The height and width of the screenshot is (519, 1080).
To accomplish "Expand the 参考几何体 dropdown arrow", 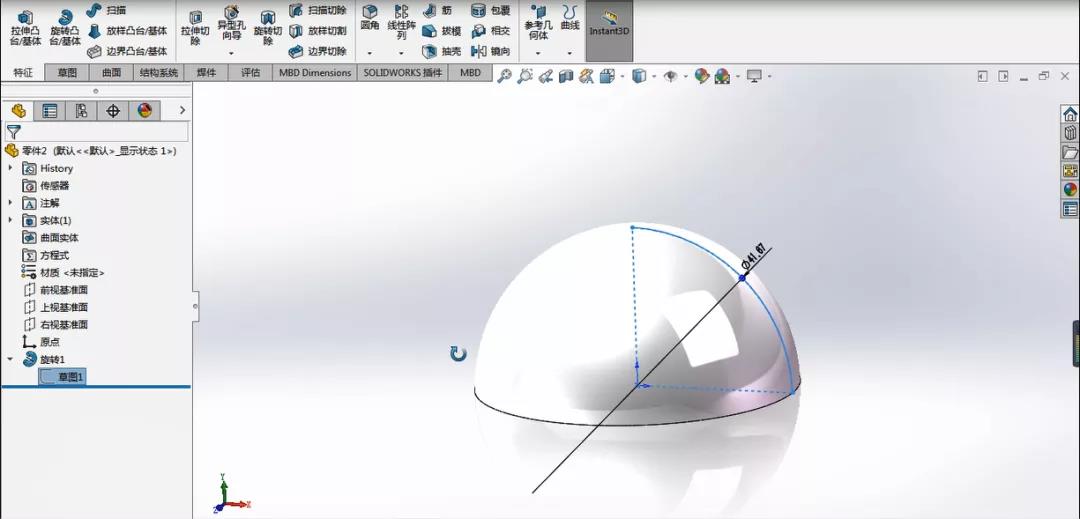I will pyautogui.click(x=539, y=53).
